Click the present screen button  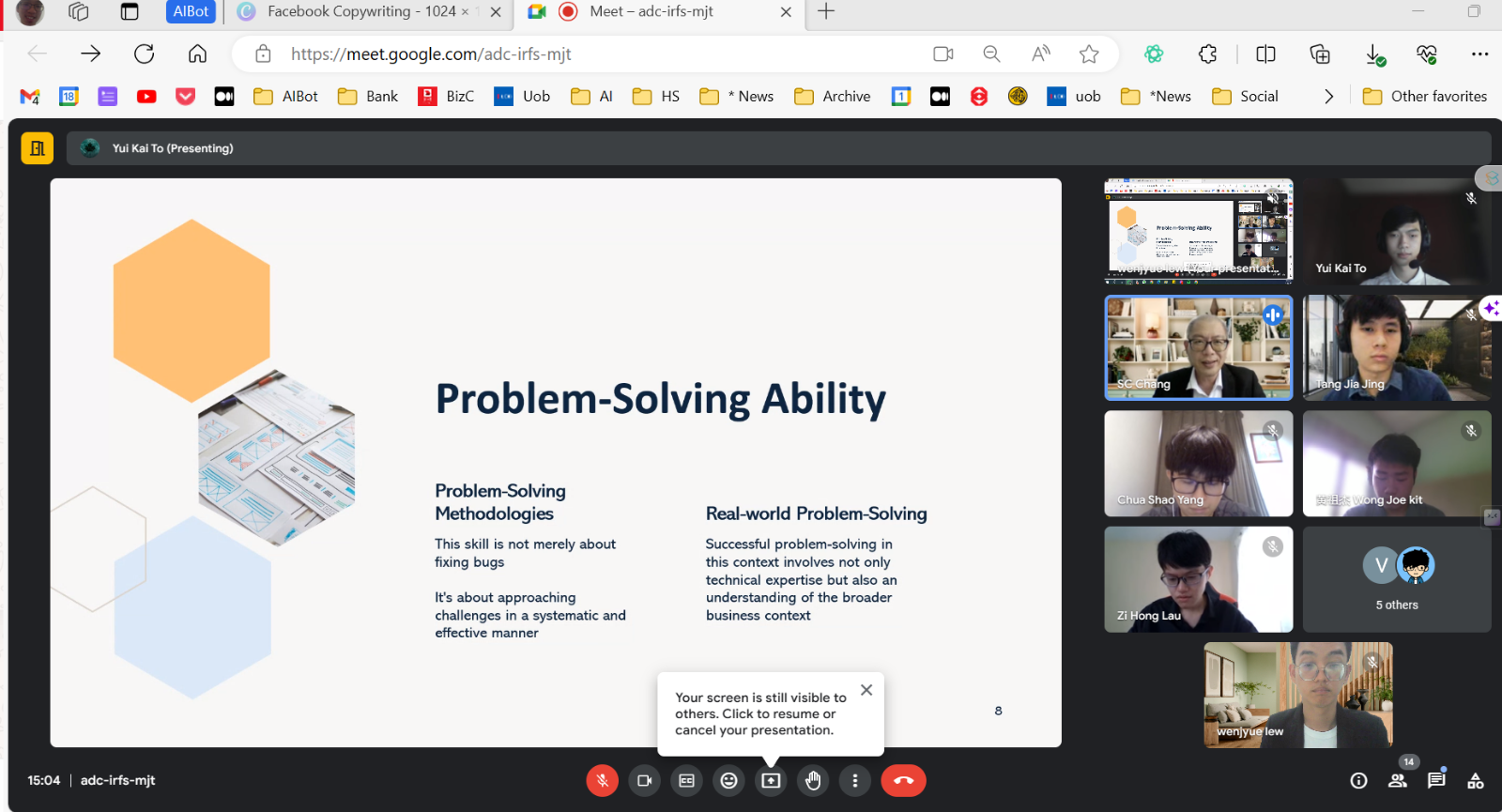click(x=771, y=780)
